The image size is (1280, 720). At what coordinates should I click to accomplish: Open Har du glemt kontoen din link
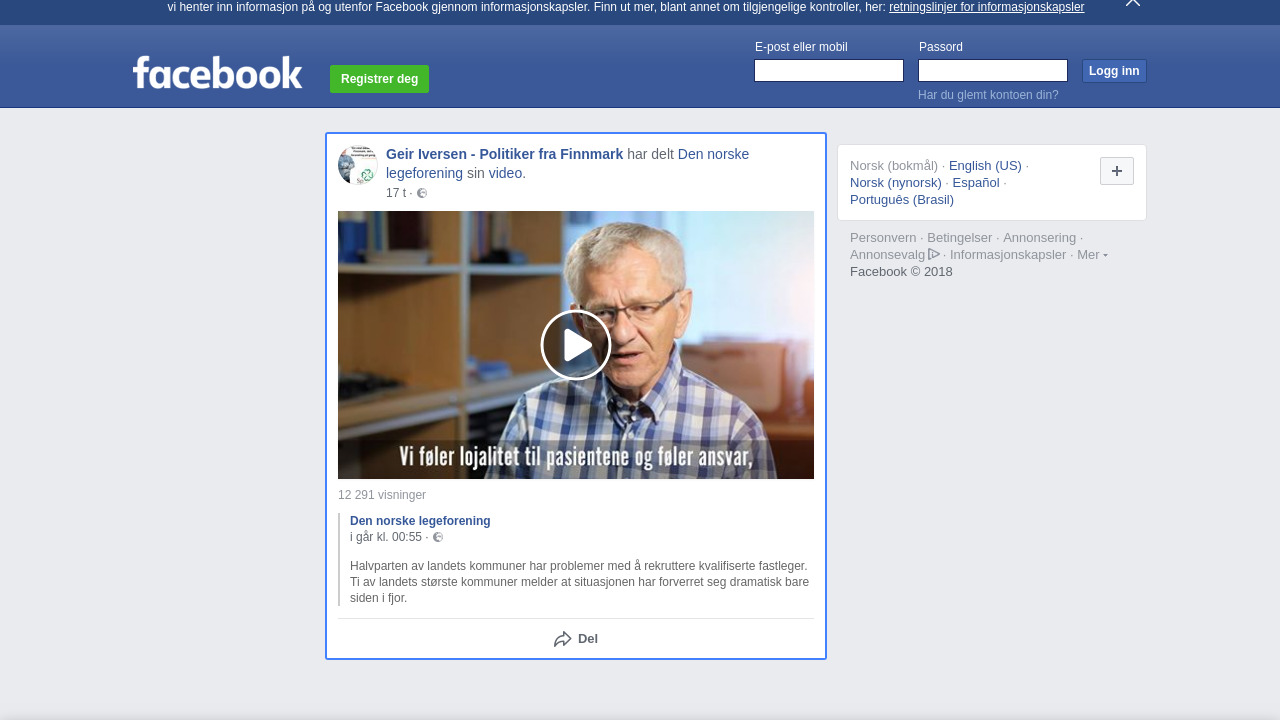click(x=988, y=95)
